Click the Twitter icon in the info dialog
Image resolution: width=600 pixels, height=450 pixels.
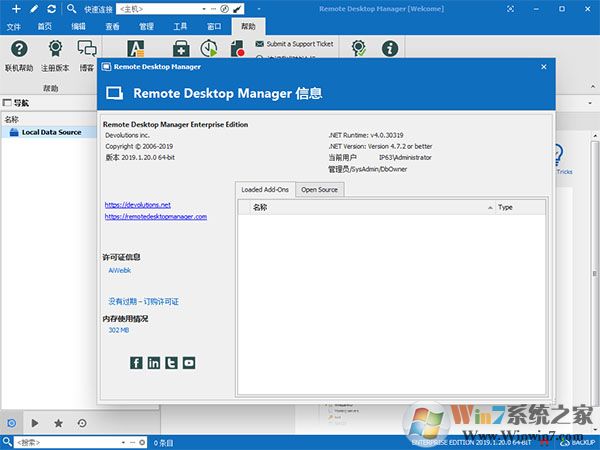[x=171, y=363]
